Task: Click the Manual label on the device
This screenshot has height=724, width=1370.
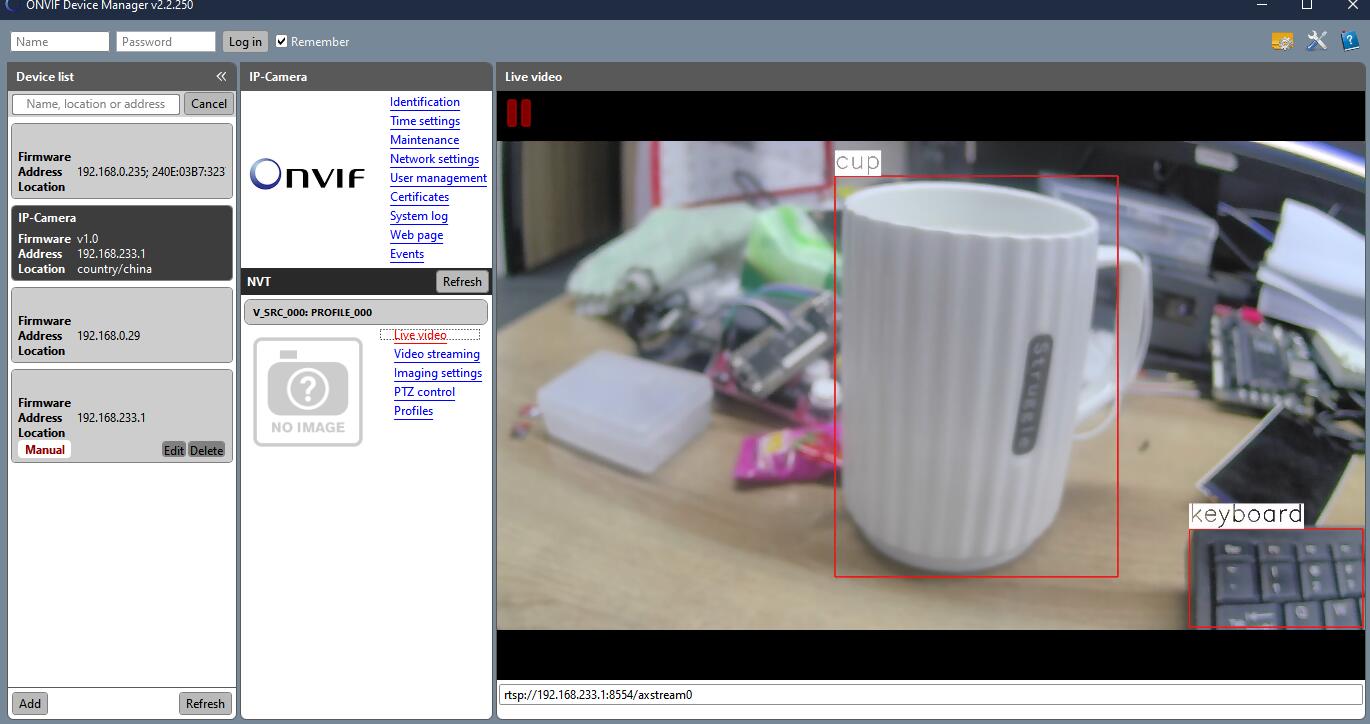Action: coord(45,450)
